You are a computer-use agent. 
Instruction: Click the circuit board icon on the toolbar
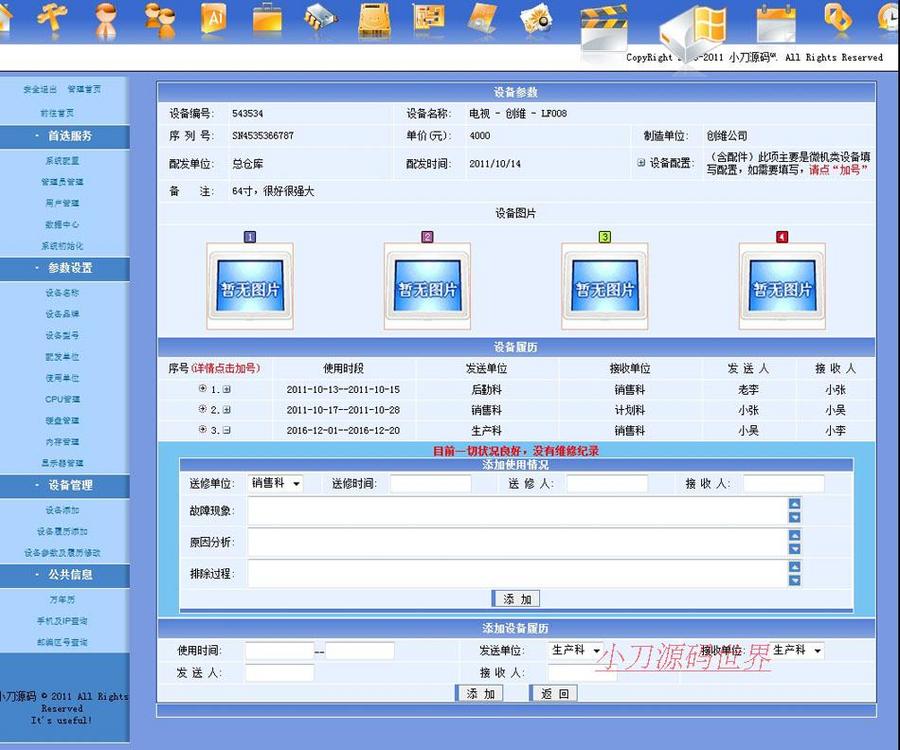(430, 18)
